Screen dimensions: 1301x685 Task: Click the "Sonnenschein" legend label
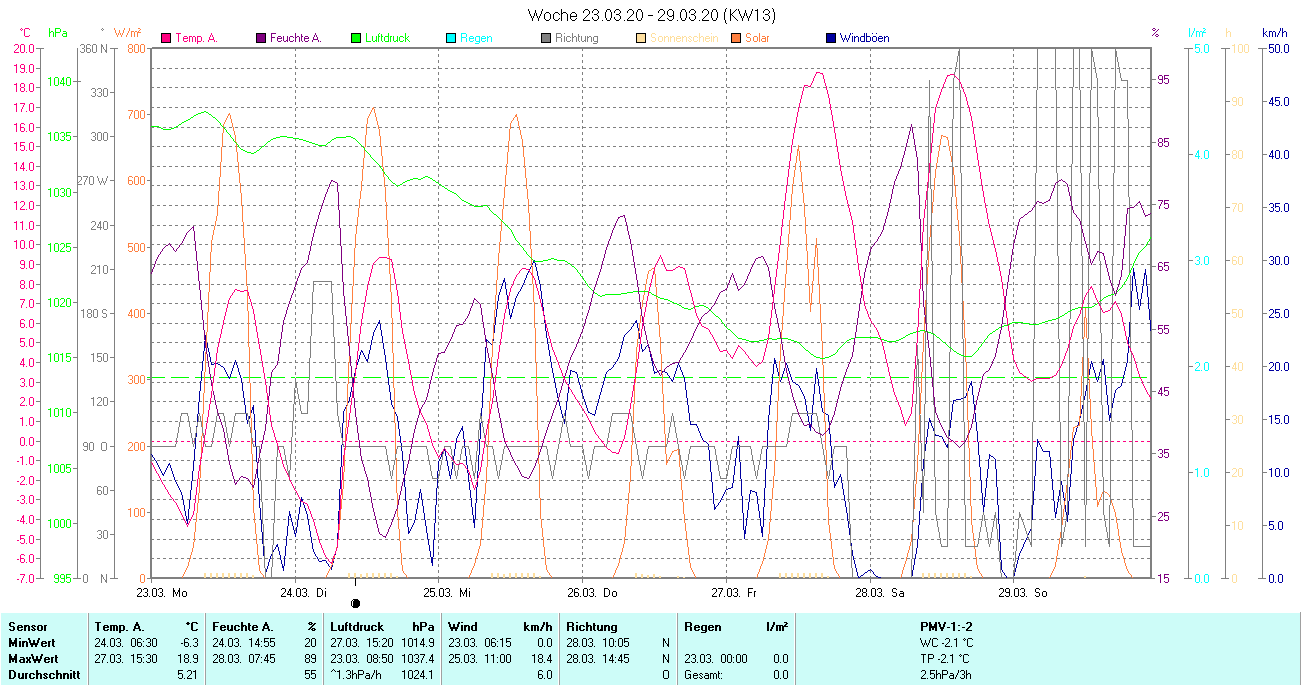click(684, 38)
